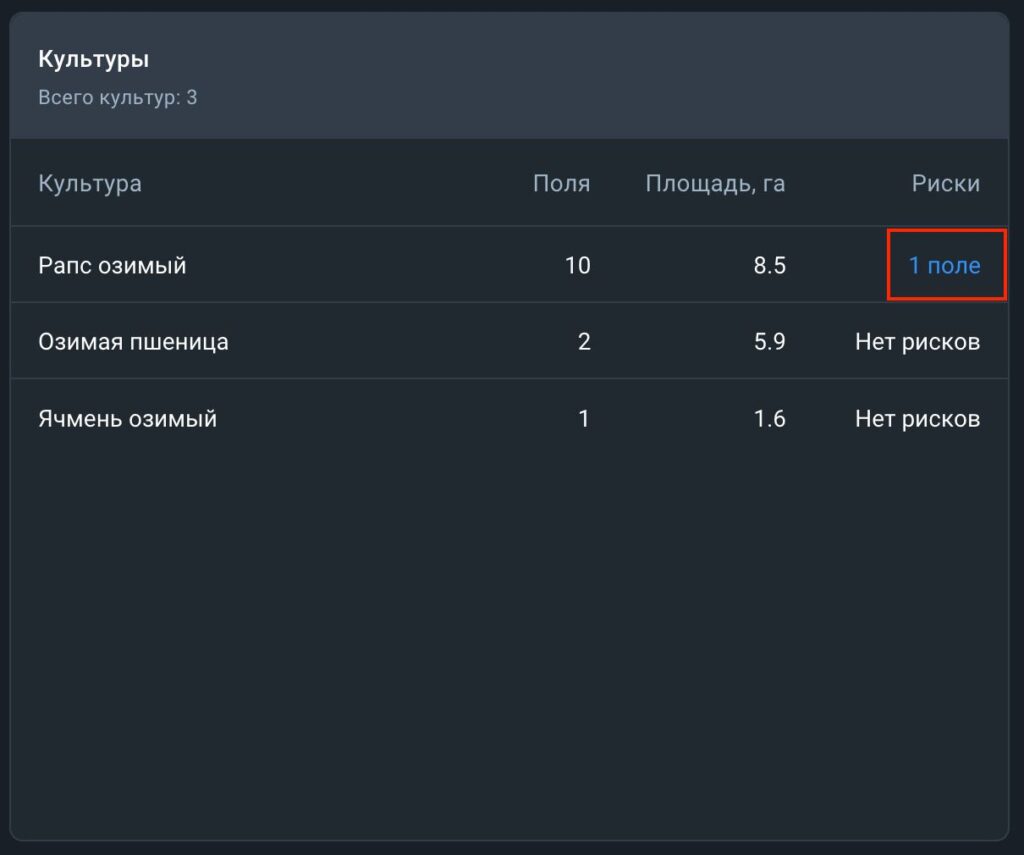Click the field count 10 for Рапс озимый
The width and height of the screenshot is (1024, 855).
coord(577,266)
